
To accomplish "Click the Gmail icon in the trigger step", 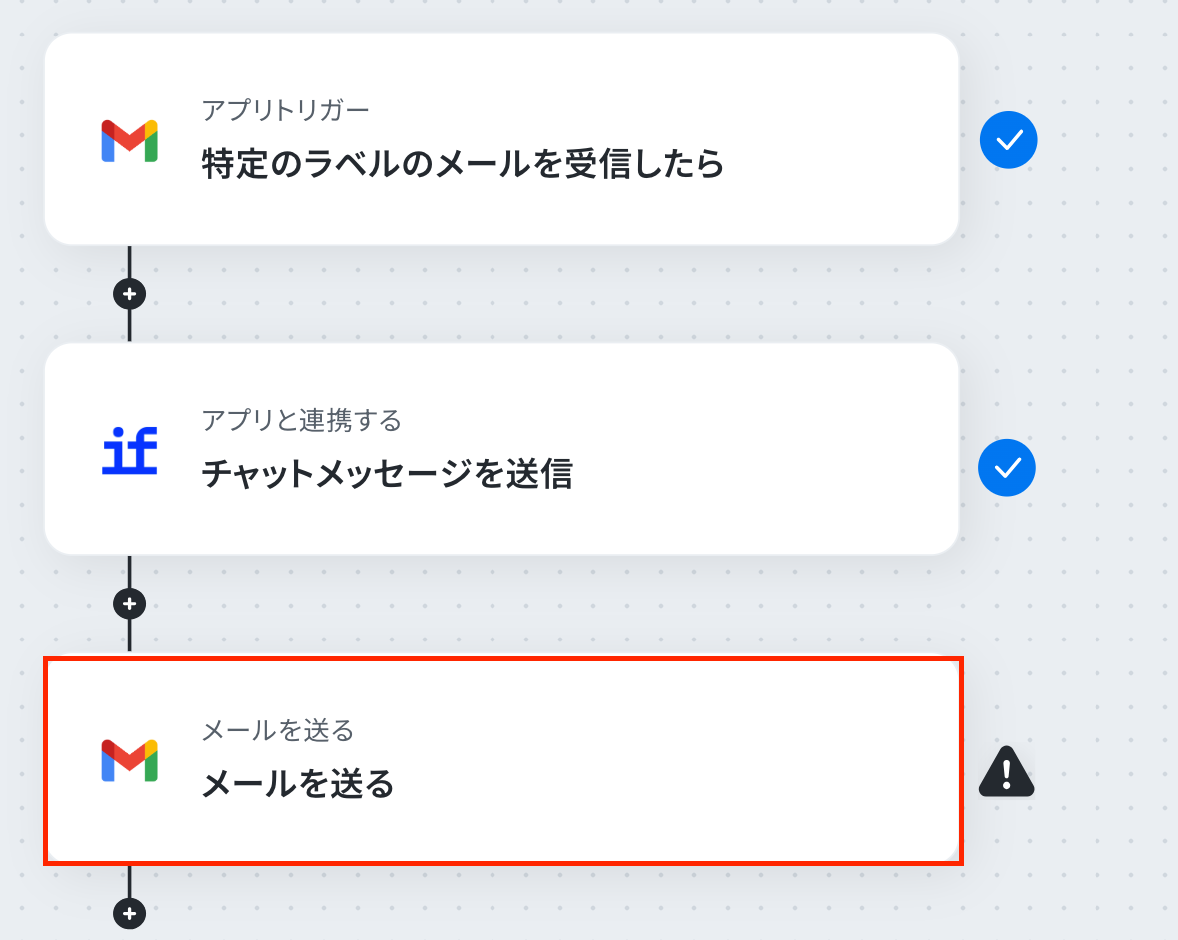I will [130, 141].
